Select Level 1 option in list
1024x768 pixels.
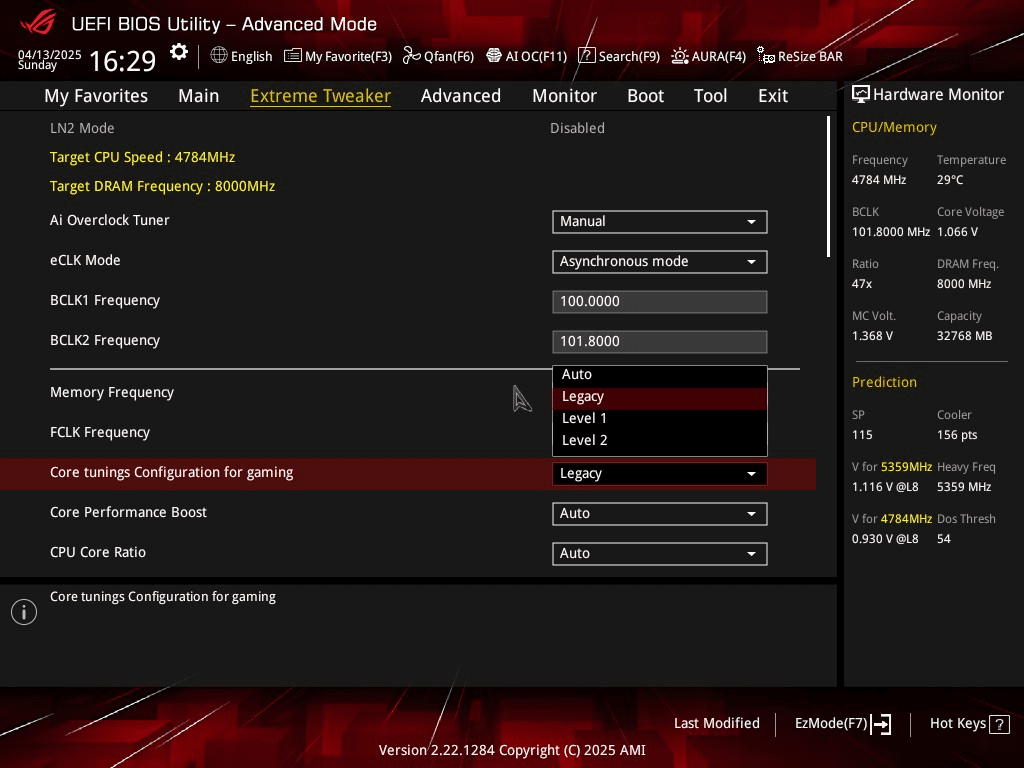[660, 419]
